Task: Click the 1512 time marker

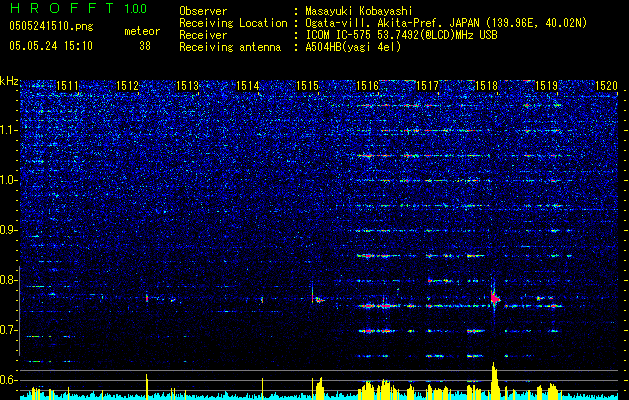Action: [x=127, y=85]
